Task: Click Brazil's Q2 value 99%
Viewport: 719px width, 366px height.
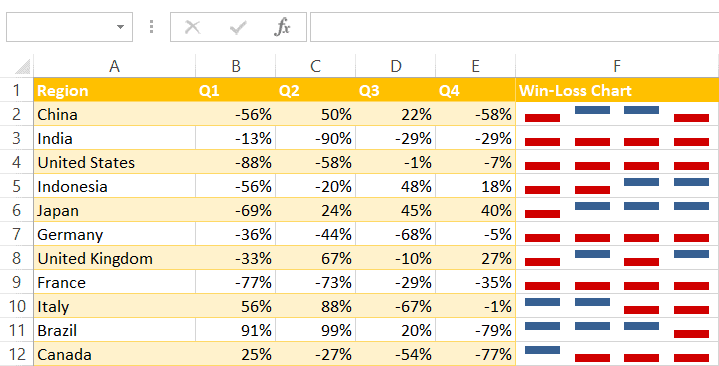Action: pyautogui.click(x=315, y=330)
